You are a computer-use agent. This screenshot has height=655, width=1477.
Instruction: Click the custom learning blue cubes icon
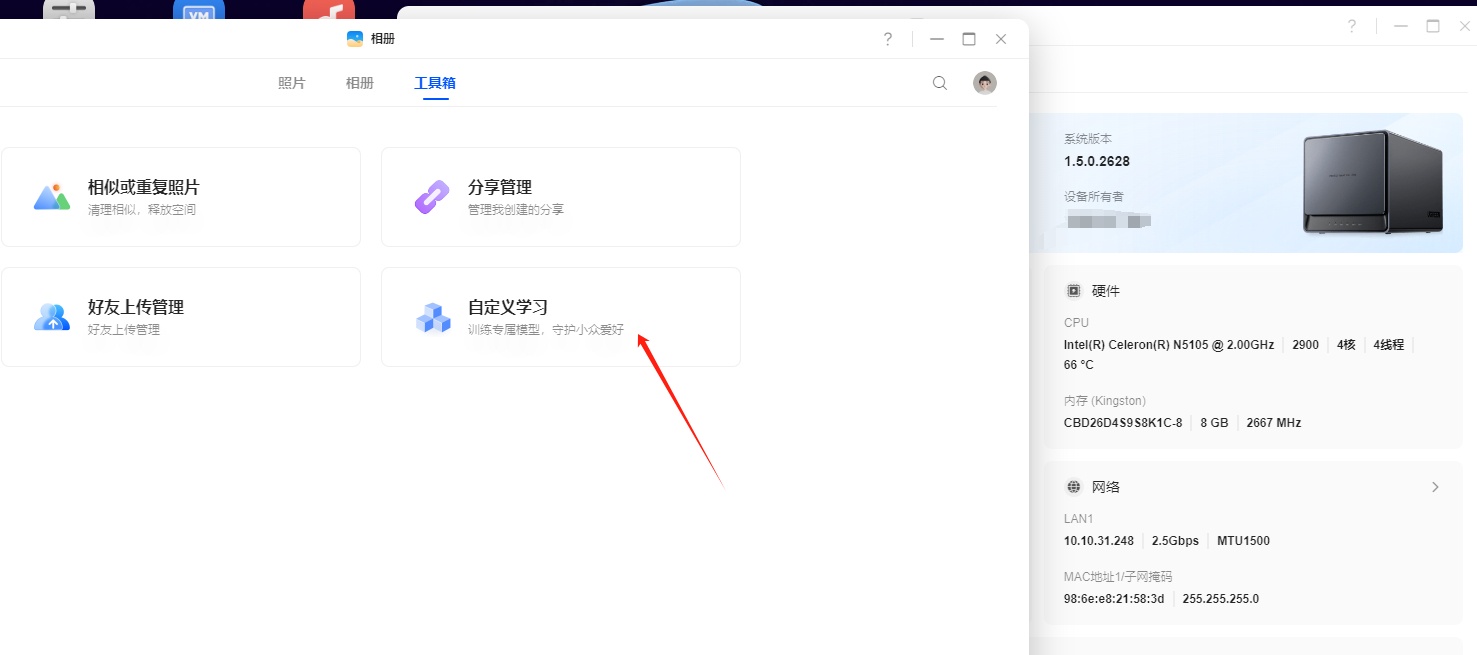432,317
